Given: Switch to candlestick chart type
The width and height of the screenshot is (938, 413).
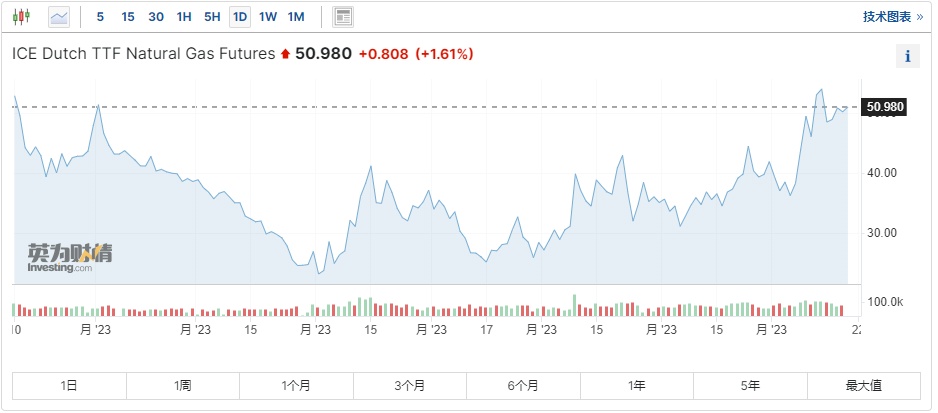Looking at the screenshot, I should pyautogui.click(x=23, y=17).
